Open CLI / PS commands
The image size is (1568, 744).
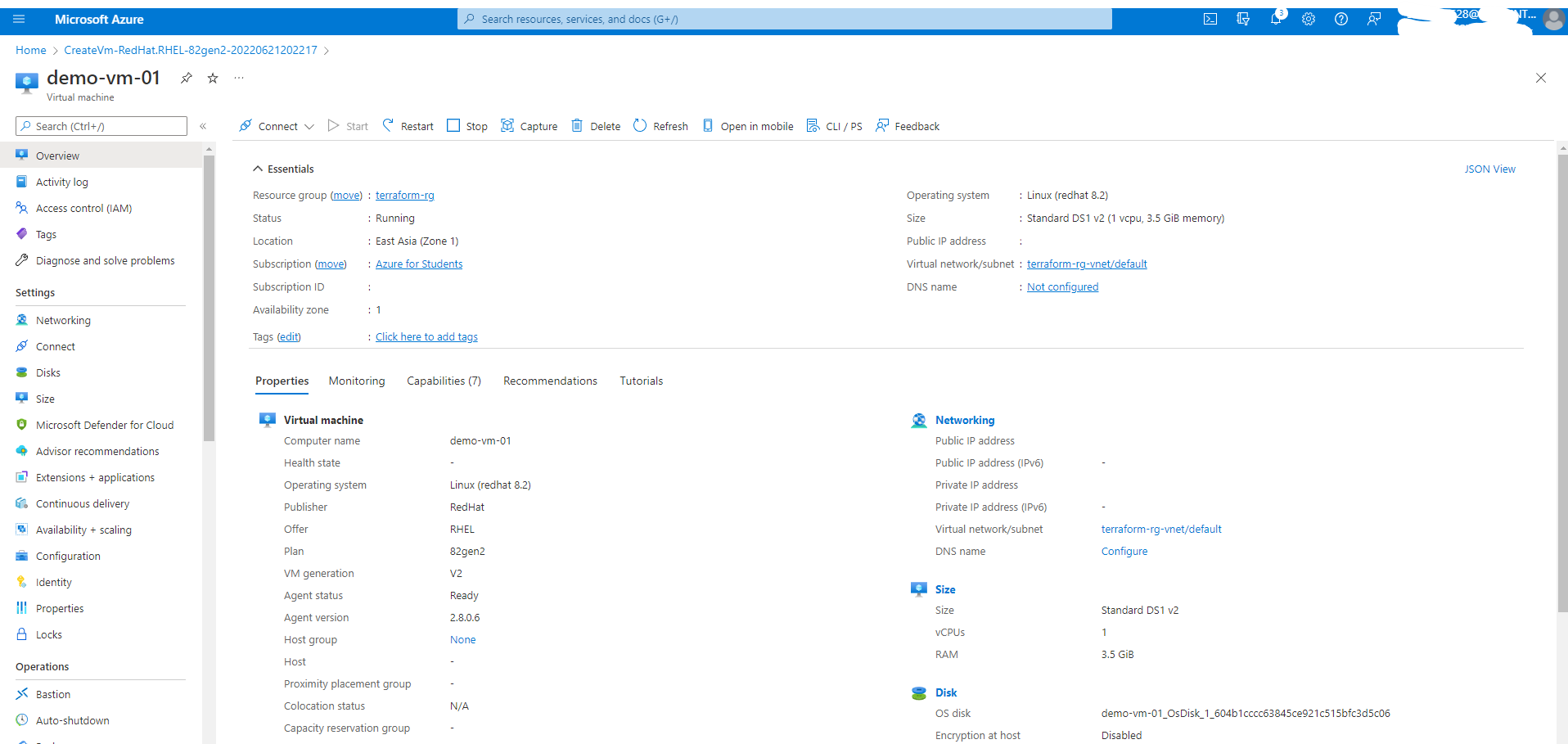[x=835, y=126]
